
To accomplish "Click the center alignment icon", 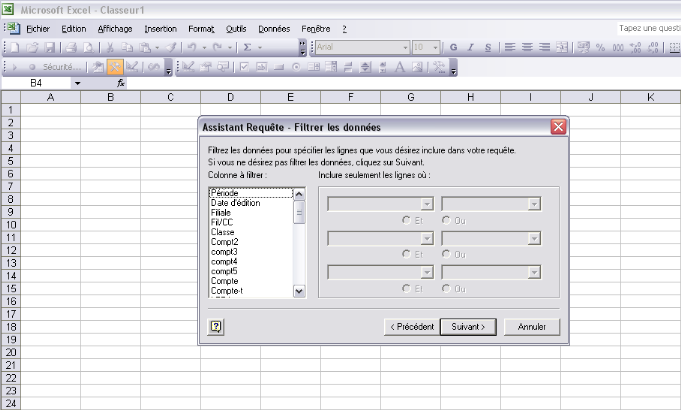I will [526, 47].
